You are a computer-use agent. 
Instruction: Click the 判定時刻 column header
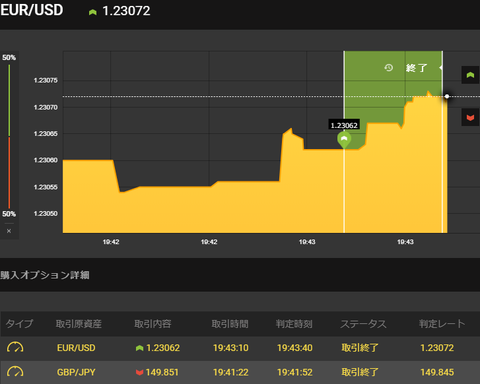(x=294, y=323)
